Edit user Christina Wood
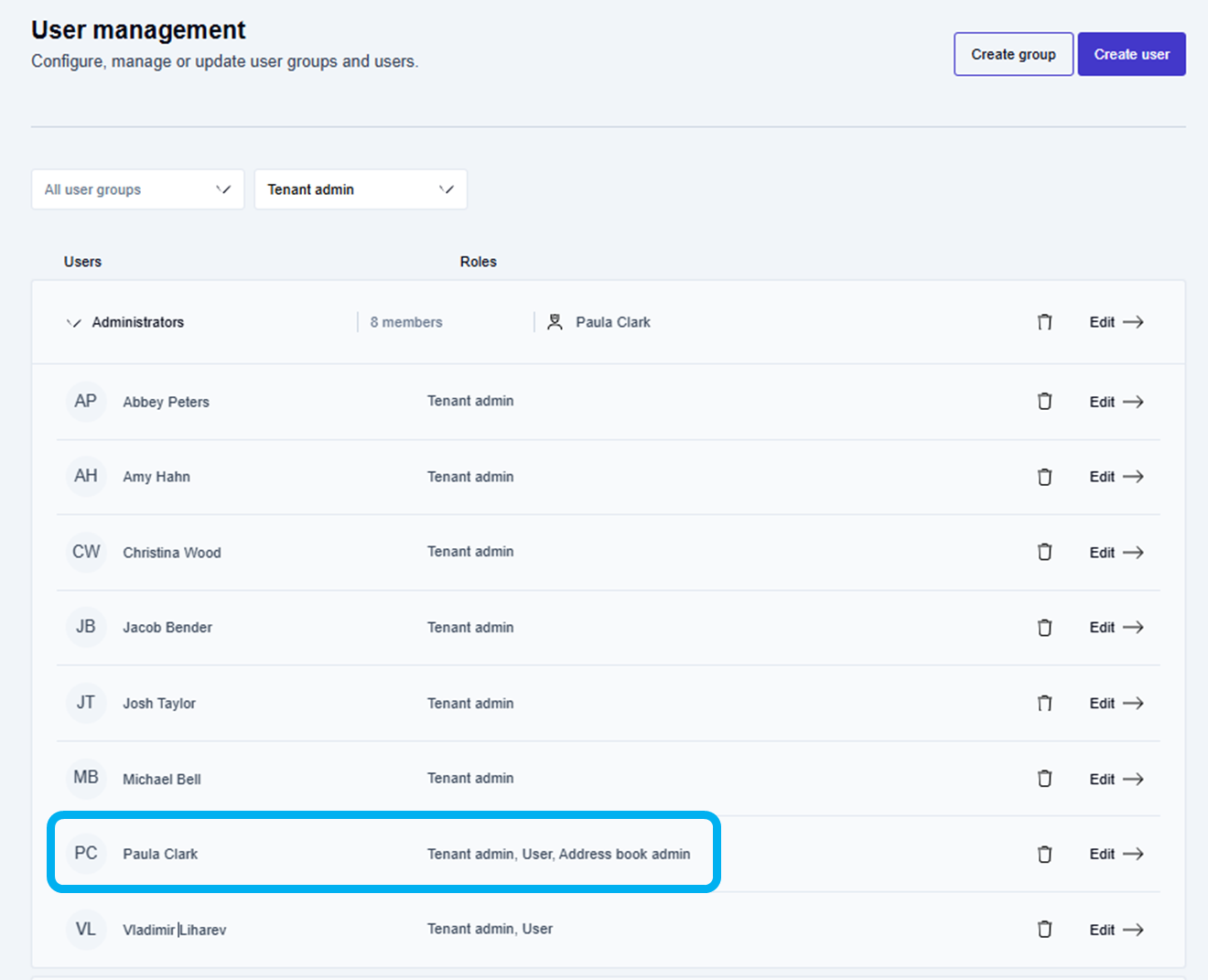 [1116, 553]
